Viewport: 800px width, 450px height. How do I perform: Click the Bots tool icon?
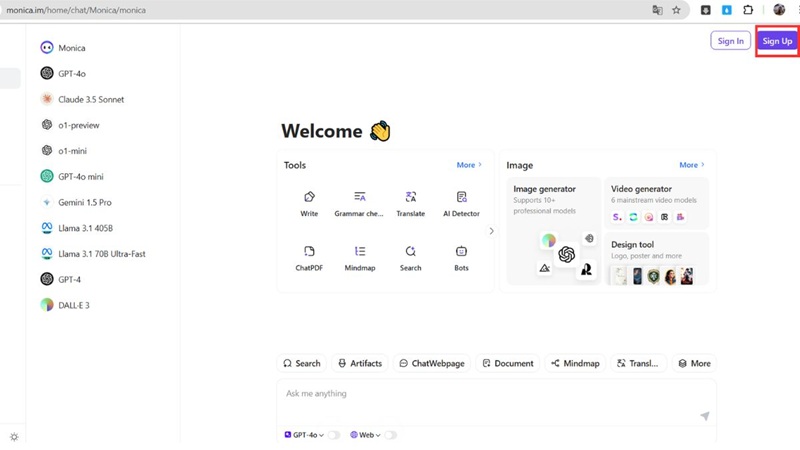point(461,257)
